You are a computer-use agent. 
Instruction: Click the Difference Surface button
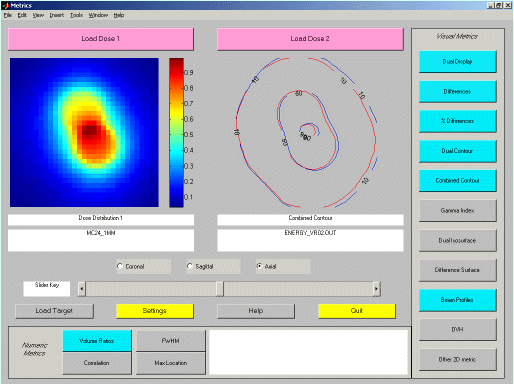point(457,270)
